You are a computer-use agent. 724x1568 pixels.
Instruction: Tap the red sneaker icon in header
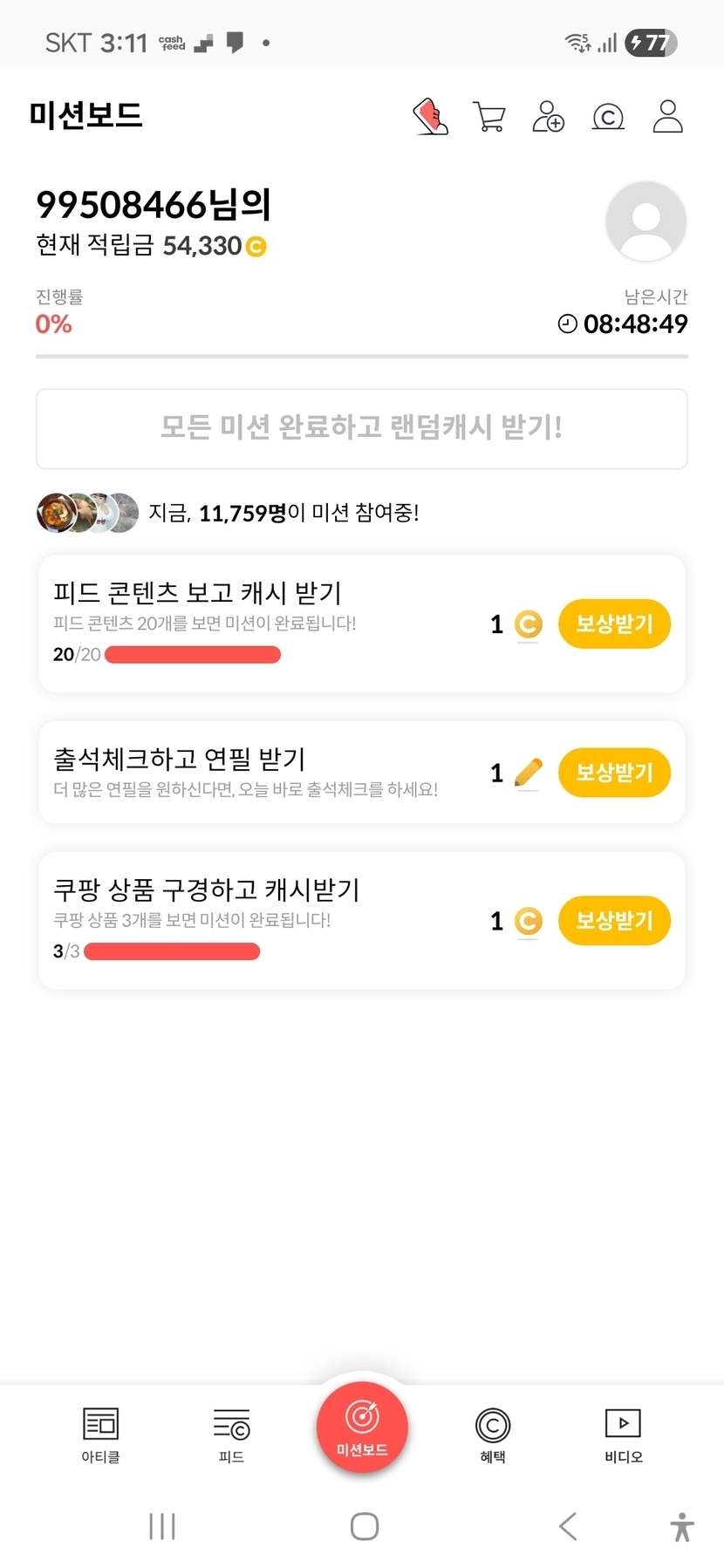[x=430, y=116]
